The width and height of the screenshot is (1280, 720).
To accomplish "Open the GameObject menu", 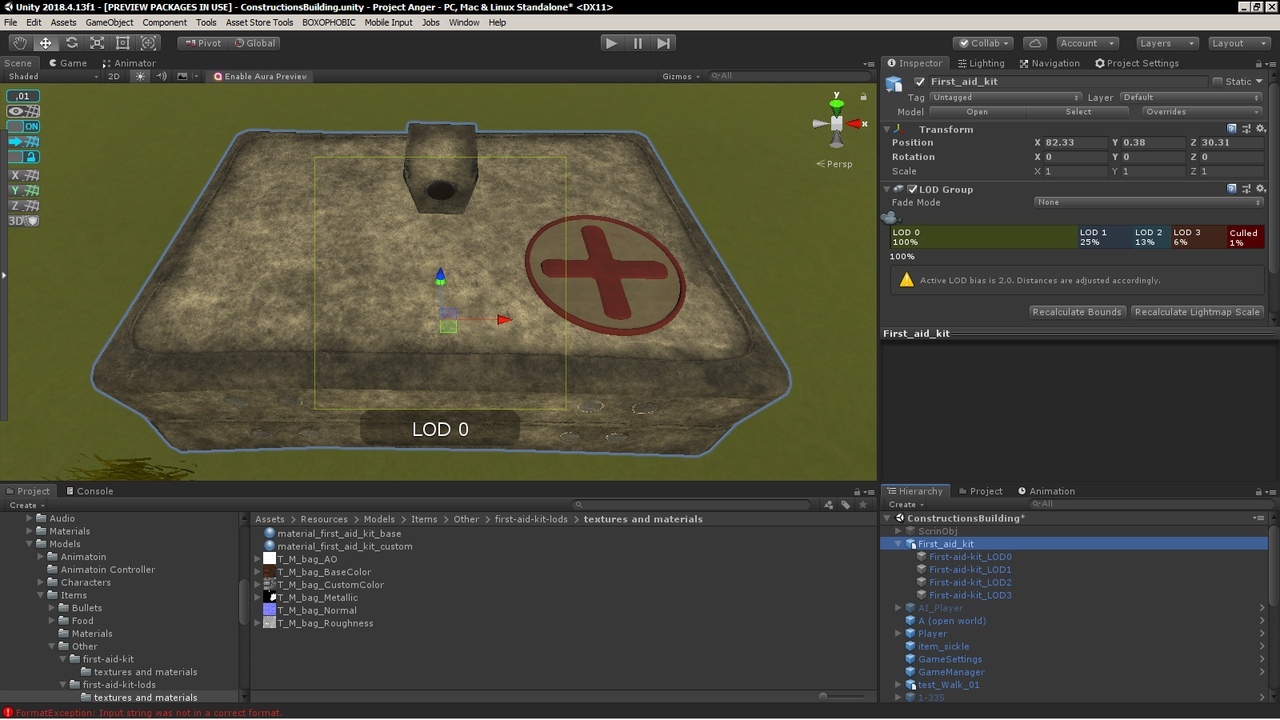I will 109,22.
